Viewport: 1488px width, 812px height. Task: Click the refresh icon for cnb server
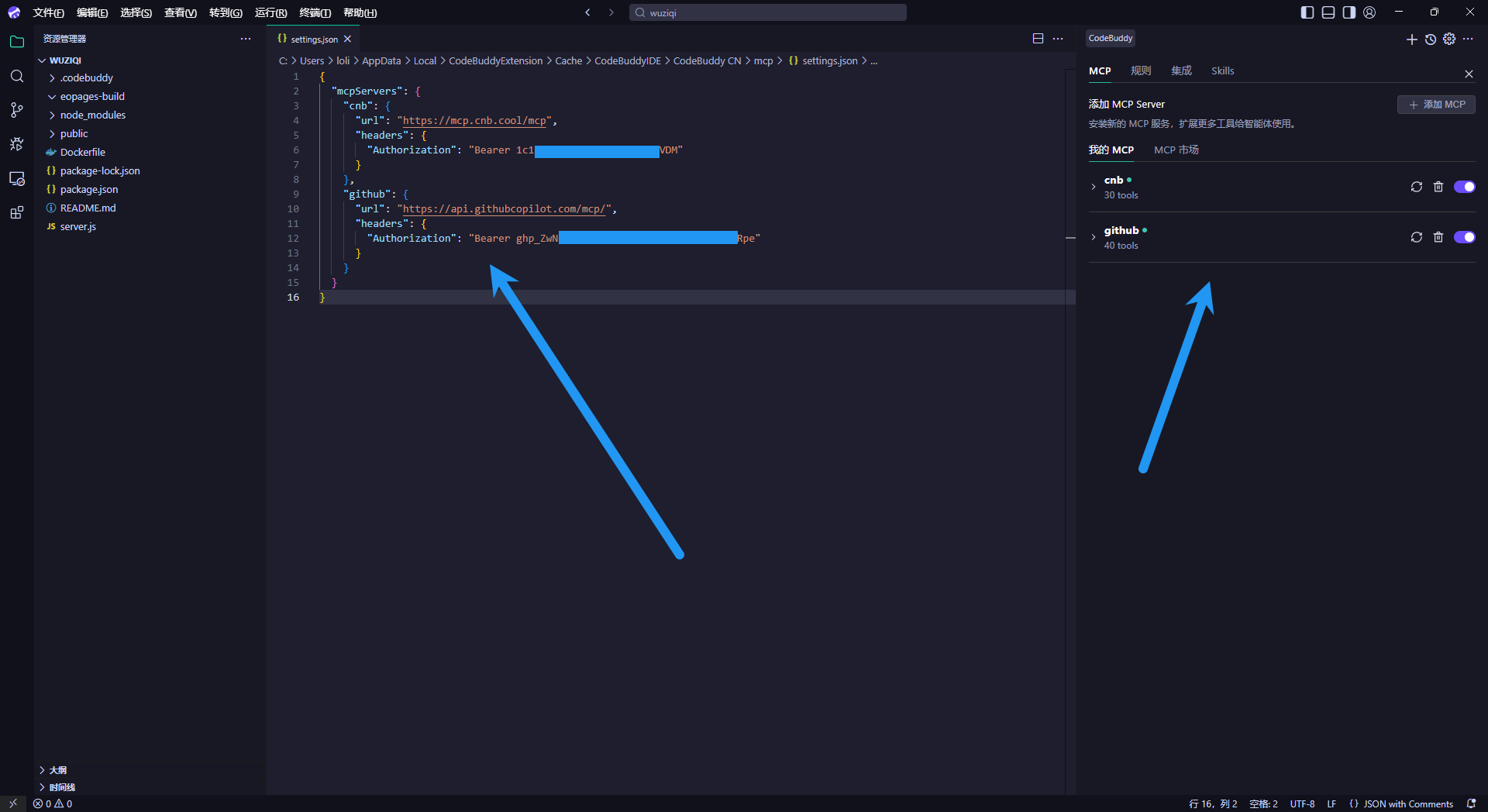(1416, 187)
